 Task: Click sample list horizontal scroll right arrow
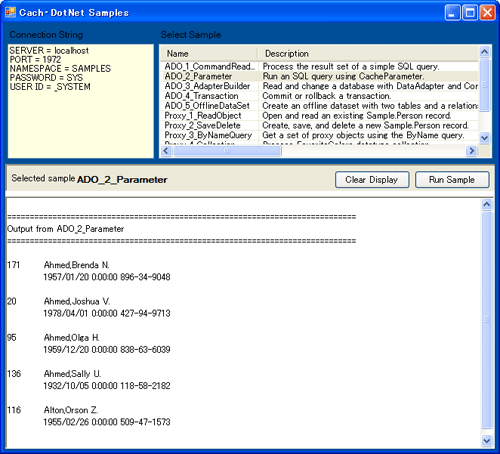[472, 151]
